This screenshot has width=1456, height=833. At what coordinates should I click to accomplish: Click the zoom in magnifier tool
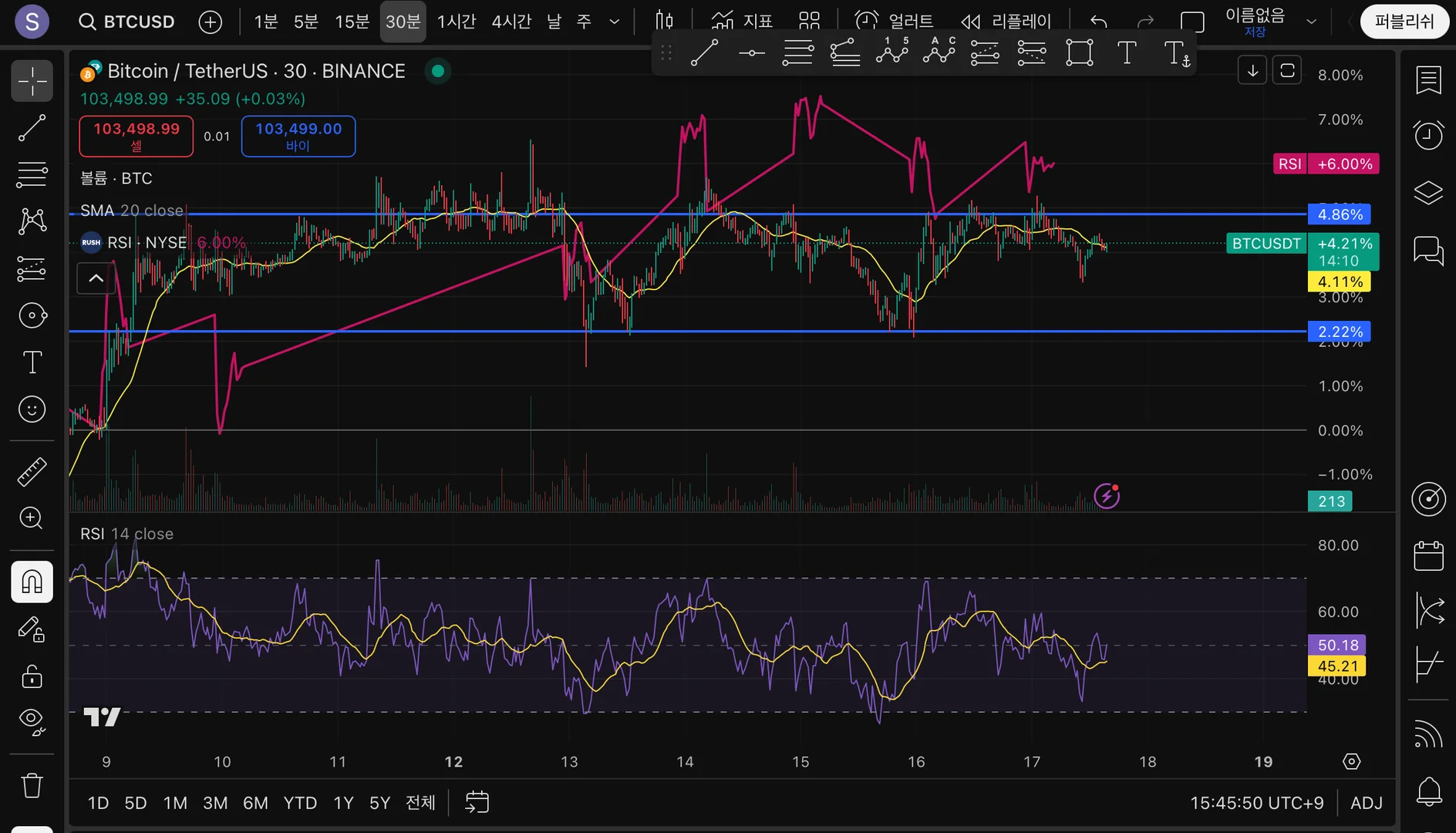(x=32, y=518)
